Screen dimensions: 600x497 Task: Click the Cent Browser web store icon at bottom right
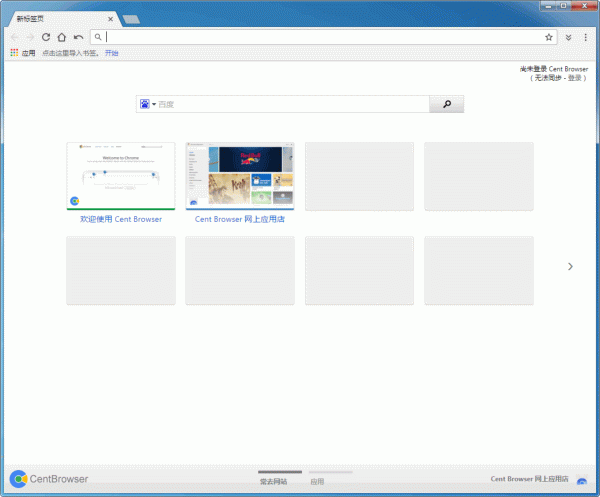[x=581, y=480]
